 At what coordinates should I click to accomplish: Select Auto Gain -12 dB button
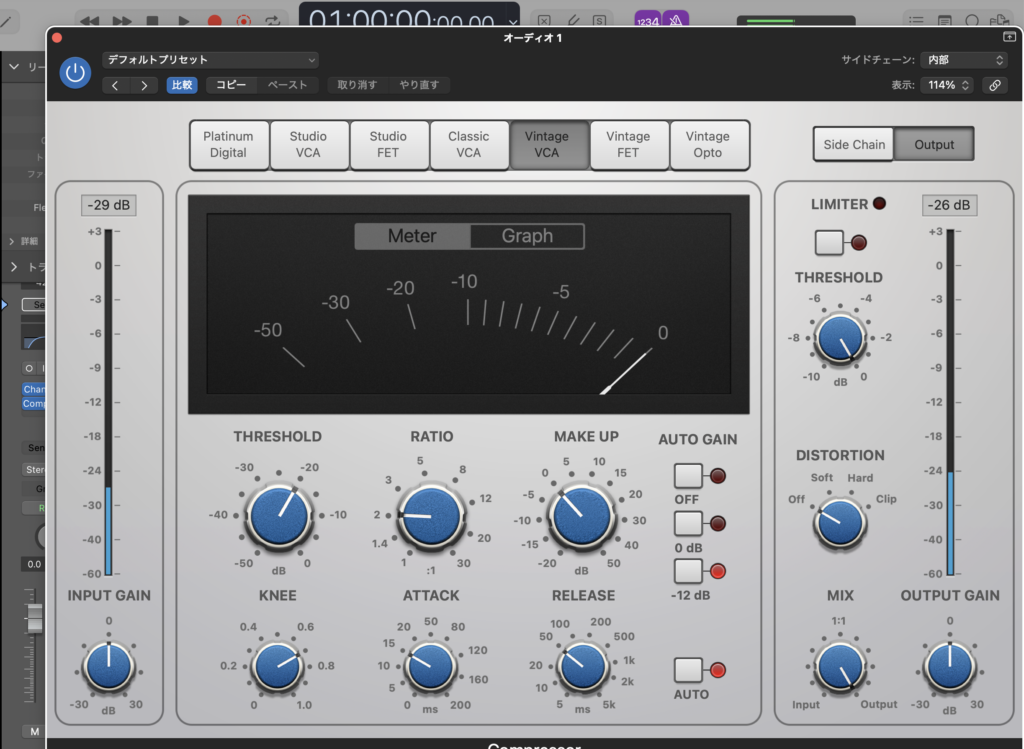point(688,571)
